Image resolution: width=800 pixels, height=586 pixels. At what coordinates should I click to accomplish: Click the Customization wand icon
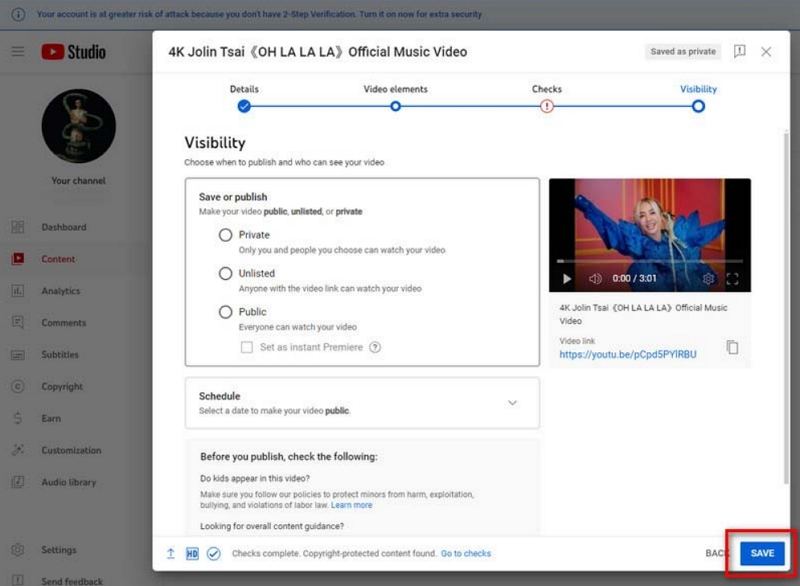click(x=18, y=450)
